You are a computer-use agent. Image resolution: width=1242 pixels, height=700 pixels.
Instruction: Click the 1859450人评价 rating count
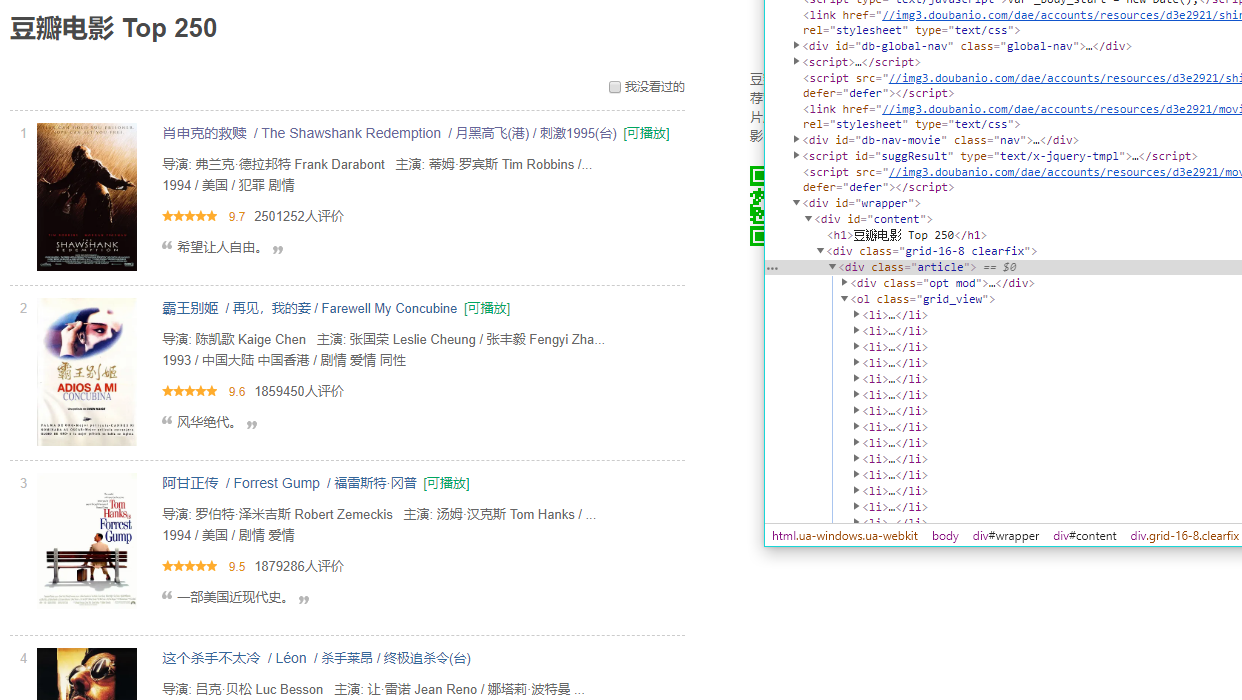tap(299, 391)
